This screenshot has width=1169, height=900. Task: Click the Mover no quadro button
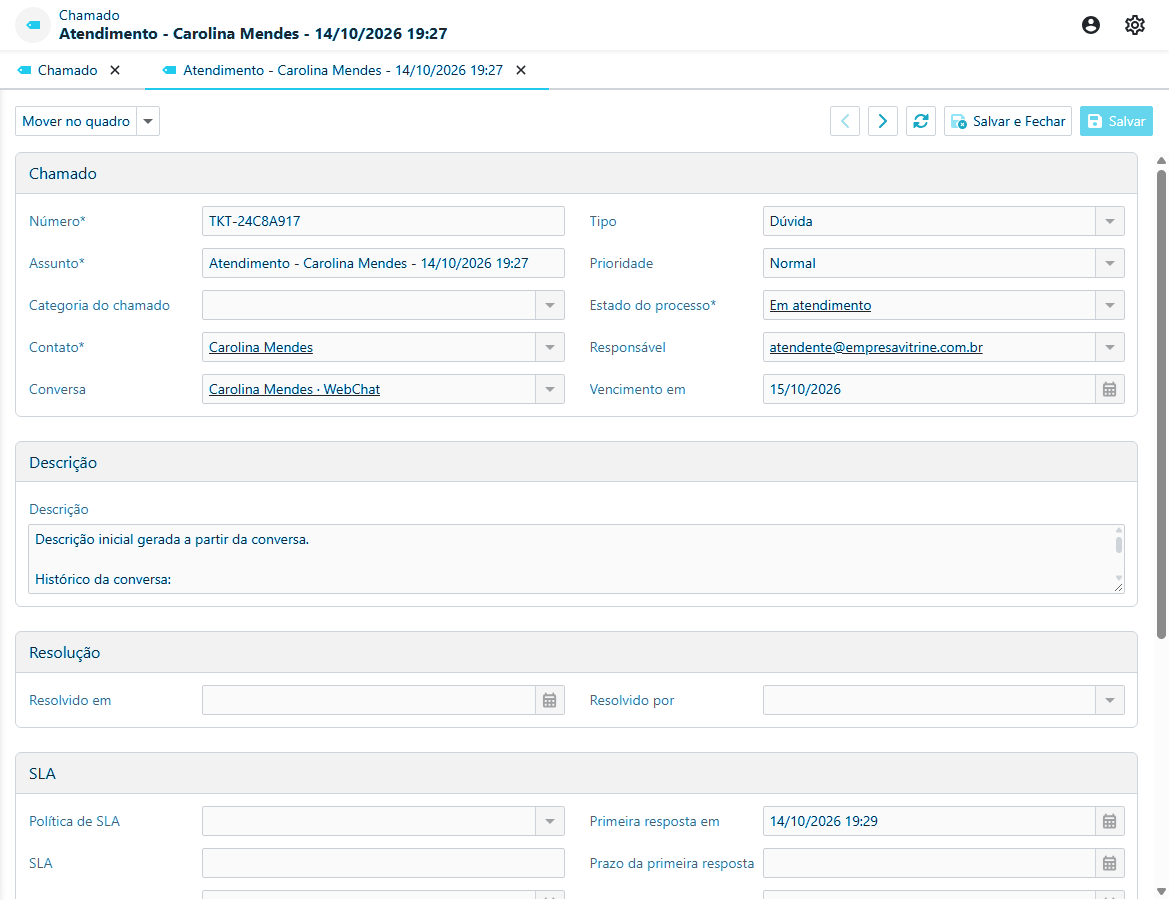tap(75, 121)
